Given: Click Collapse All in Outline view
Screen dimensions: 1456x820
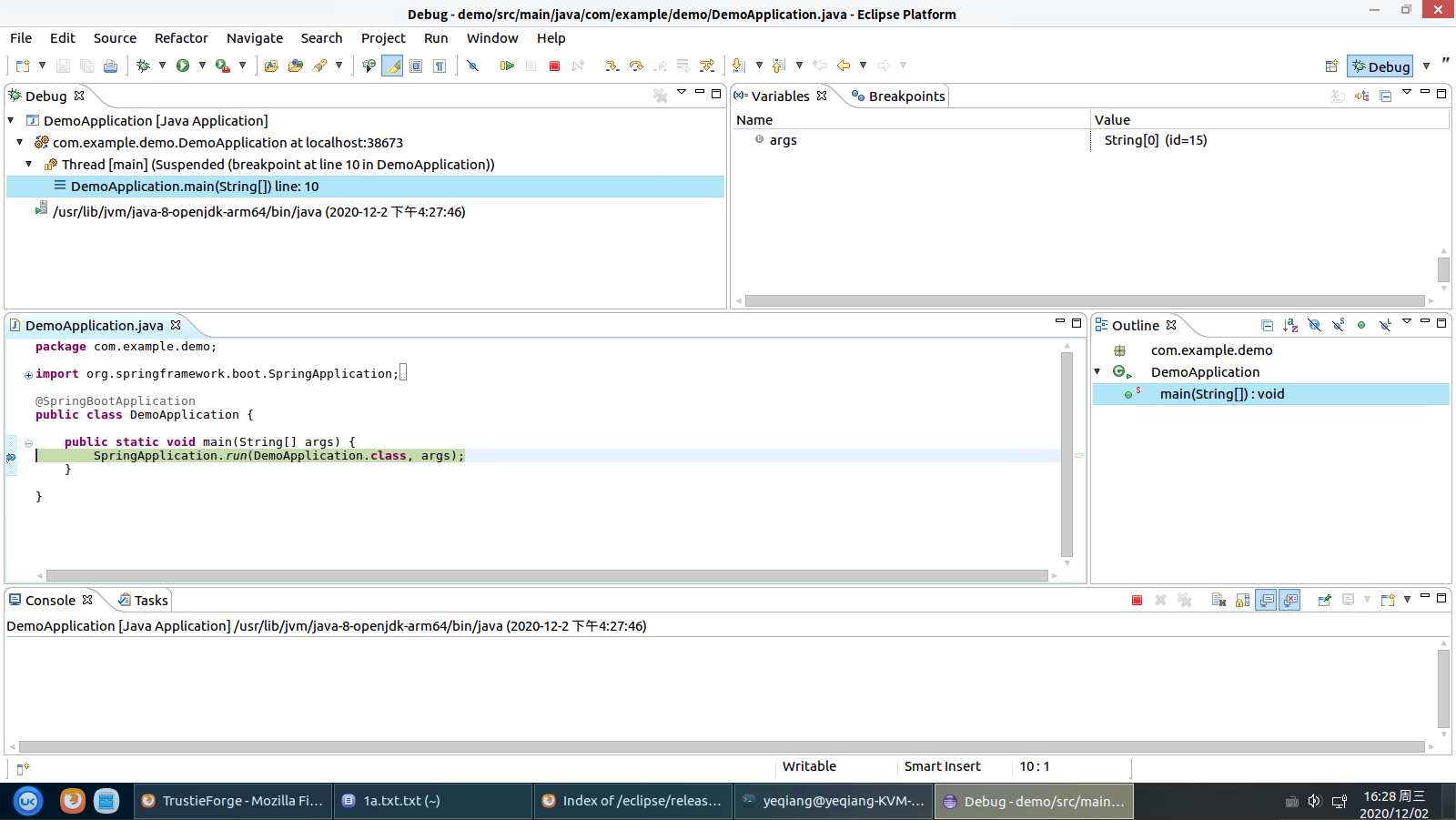Looking at the screenshot, I should (1267, 325).
